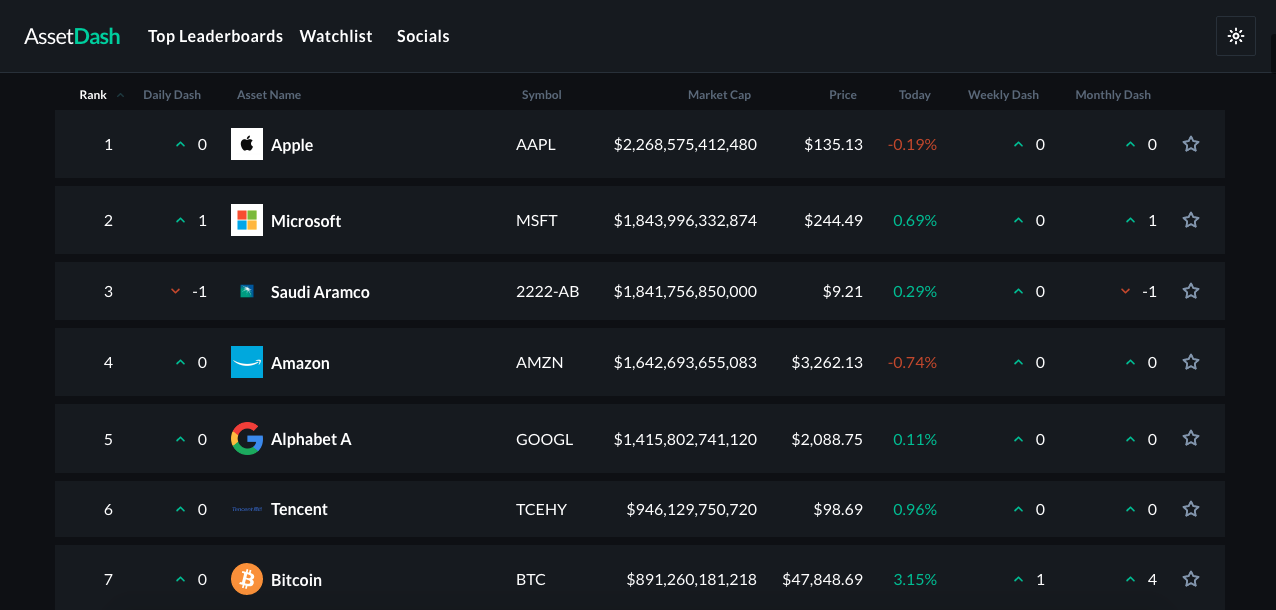Click the Apple logo icon
Image resolution: width=1276 pixels, height=610 pixels.
247,144
